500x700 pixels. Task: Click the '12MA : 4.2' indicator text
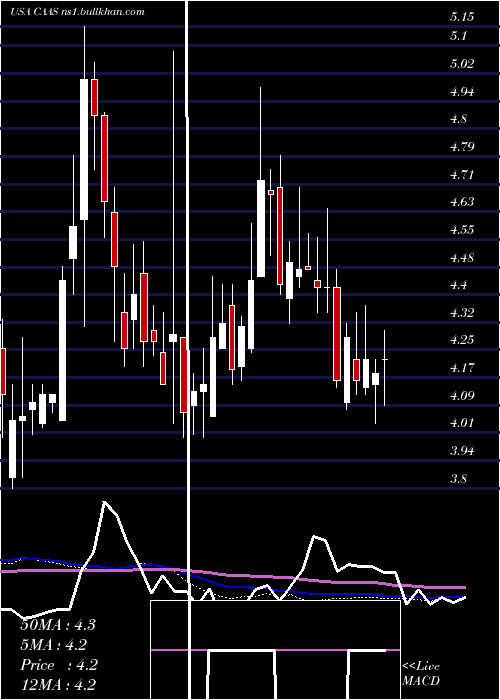click(x=58, y=685)
